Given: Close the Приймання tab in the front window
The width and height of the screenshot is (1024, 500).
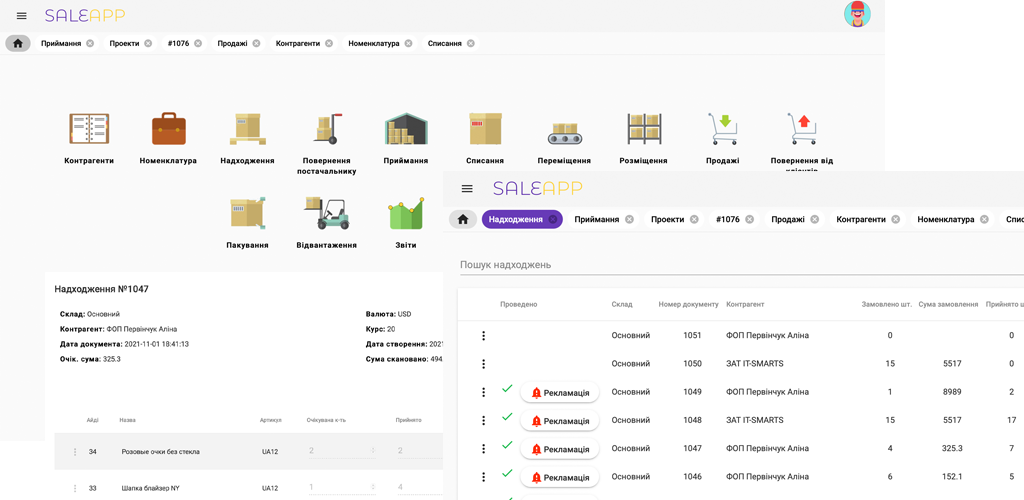Looking at the screenshot, I should coord(629,219).
